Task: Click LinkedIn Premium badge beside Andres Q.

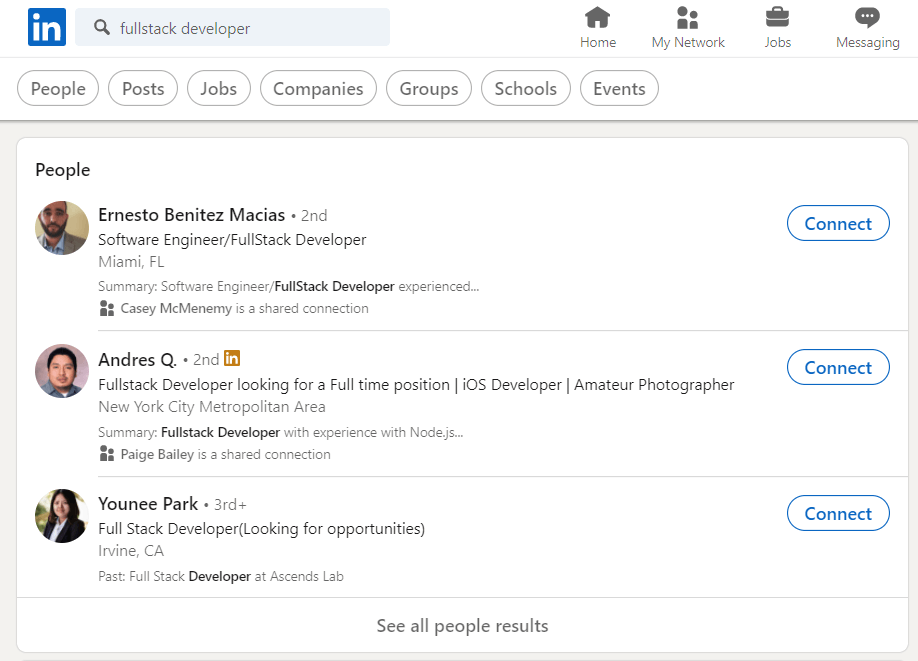Action: (x=232, y=358)
